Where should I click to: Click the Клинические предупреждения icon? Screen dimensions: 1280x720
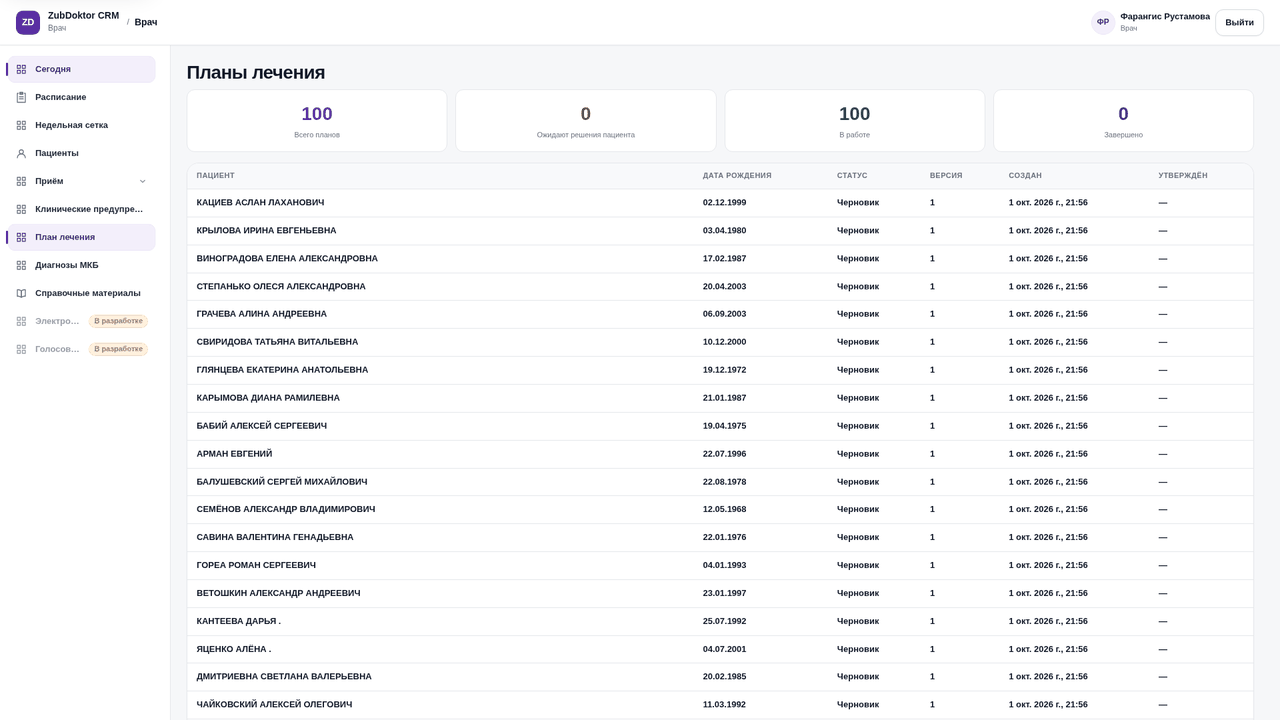[21, 209]
